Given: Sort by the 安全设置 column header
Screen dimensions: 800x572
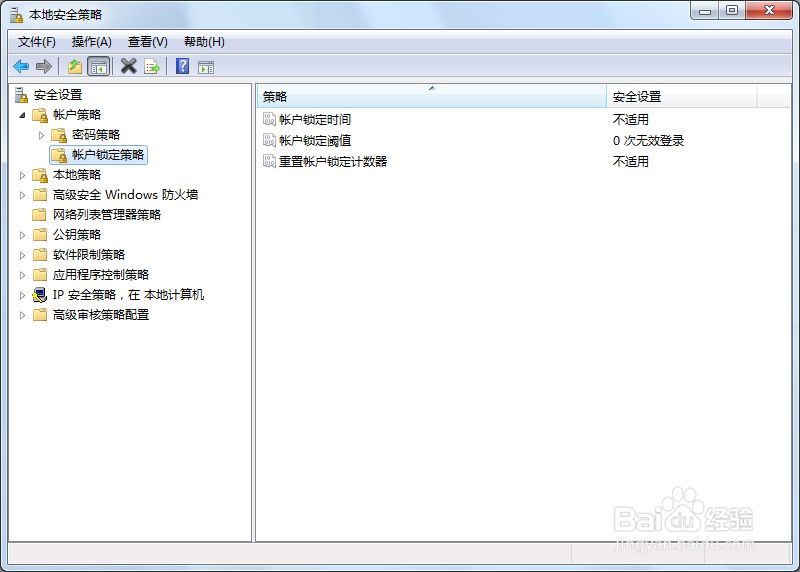Looking at the screenshot, I should [x=682, y=96].
